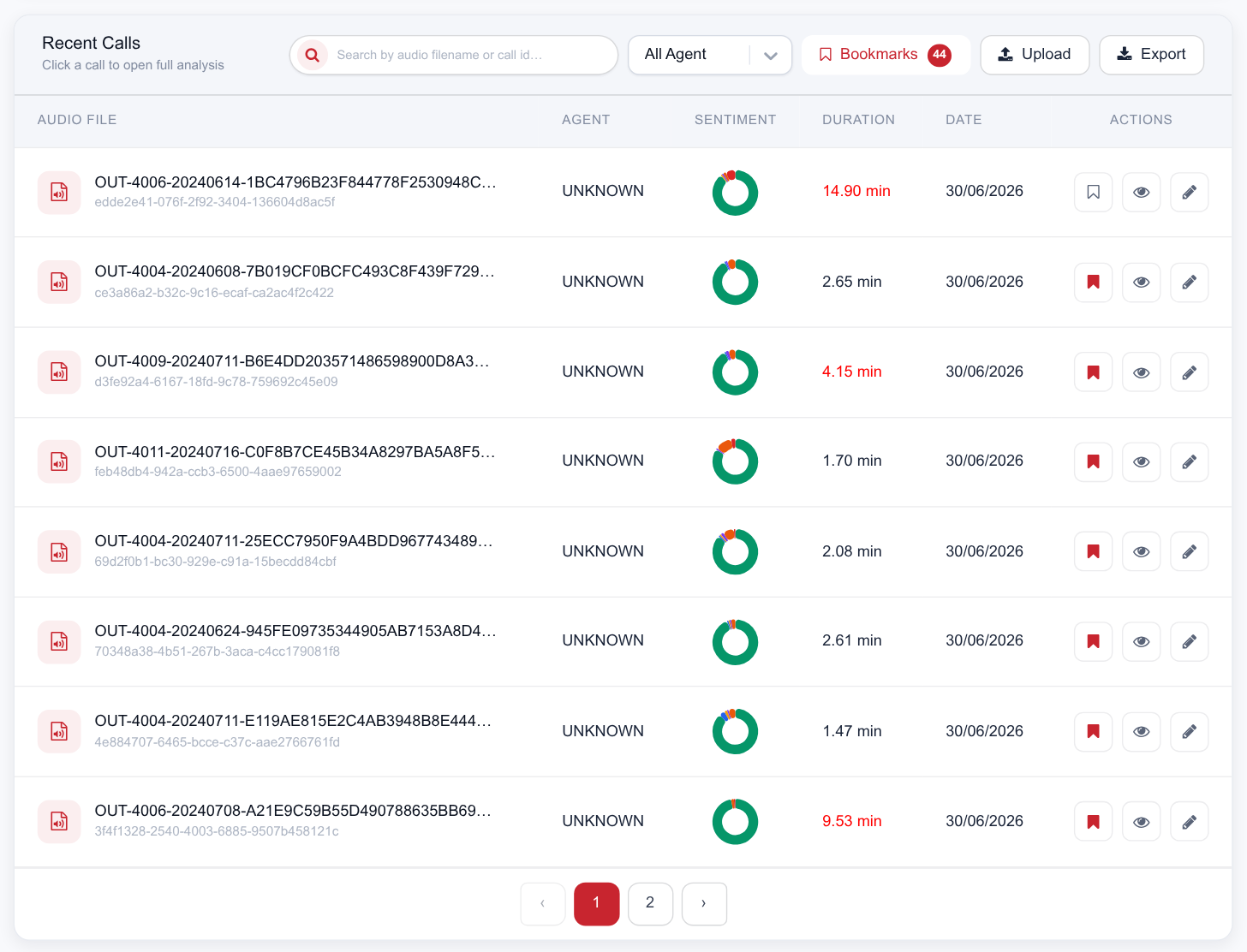The width and height of the screenshot is (1247, 952).
Task: Open call OUT-4004-20240624-945FE09735344905AB7153A8D4
Action: [x=295, y=631]
